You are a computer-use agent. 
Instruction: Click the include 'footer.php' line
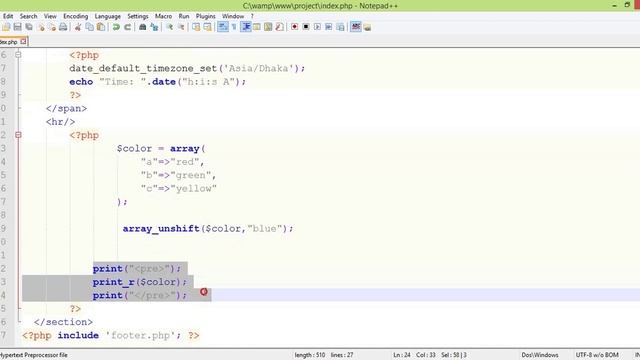click(111, 335)
